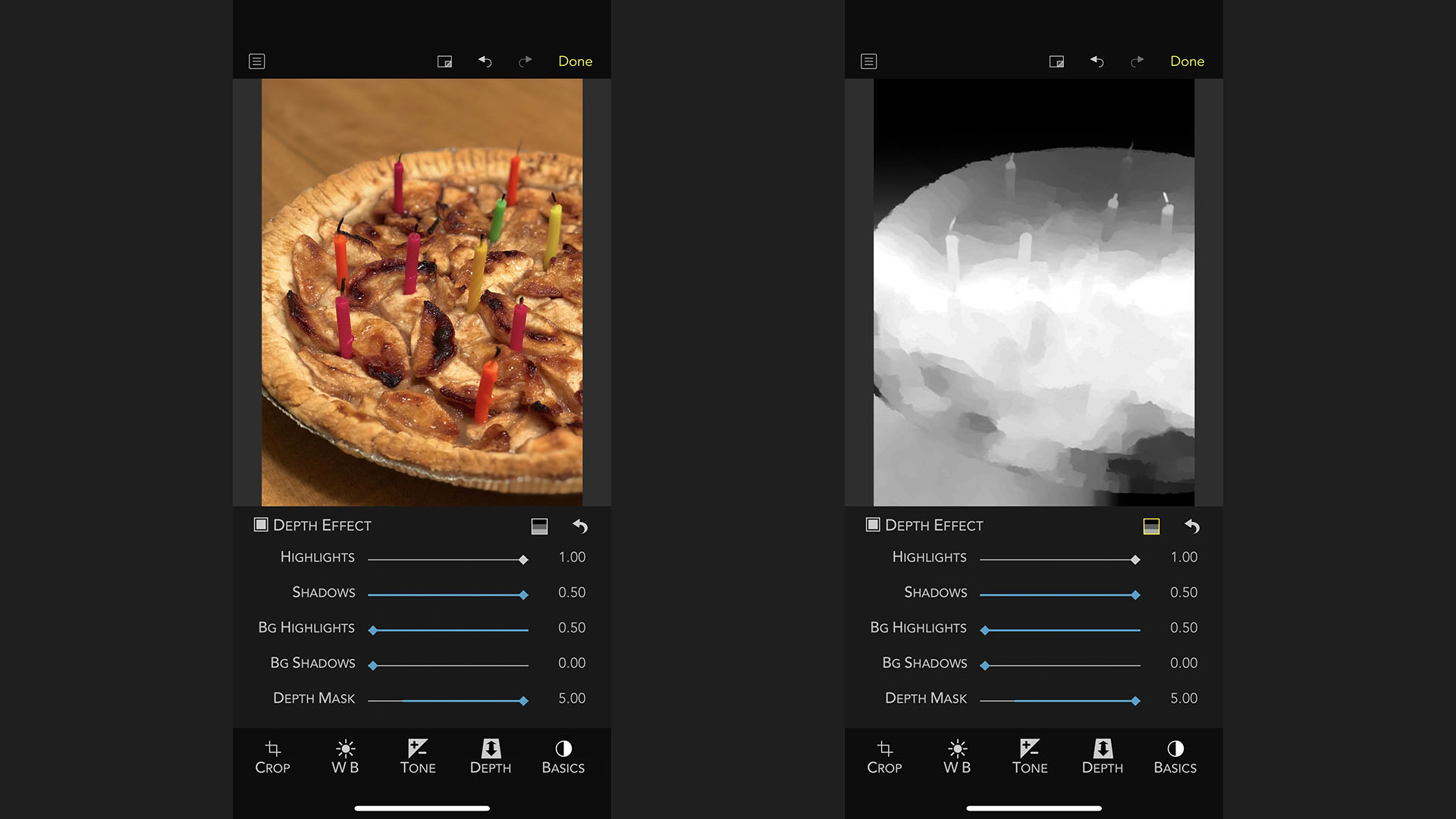Open the before/after comparison icon in the top bar
The height and width of the screenshot is (819, 1456).
tap(445, 61)
